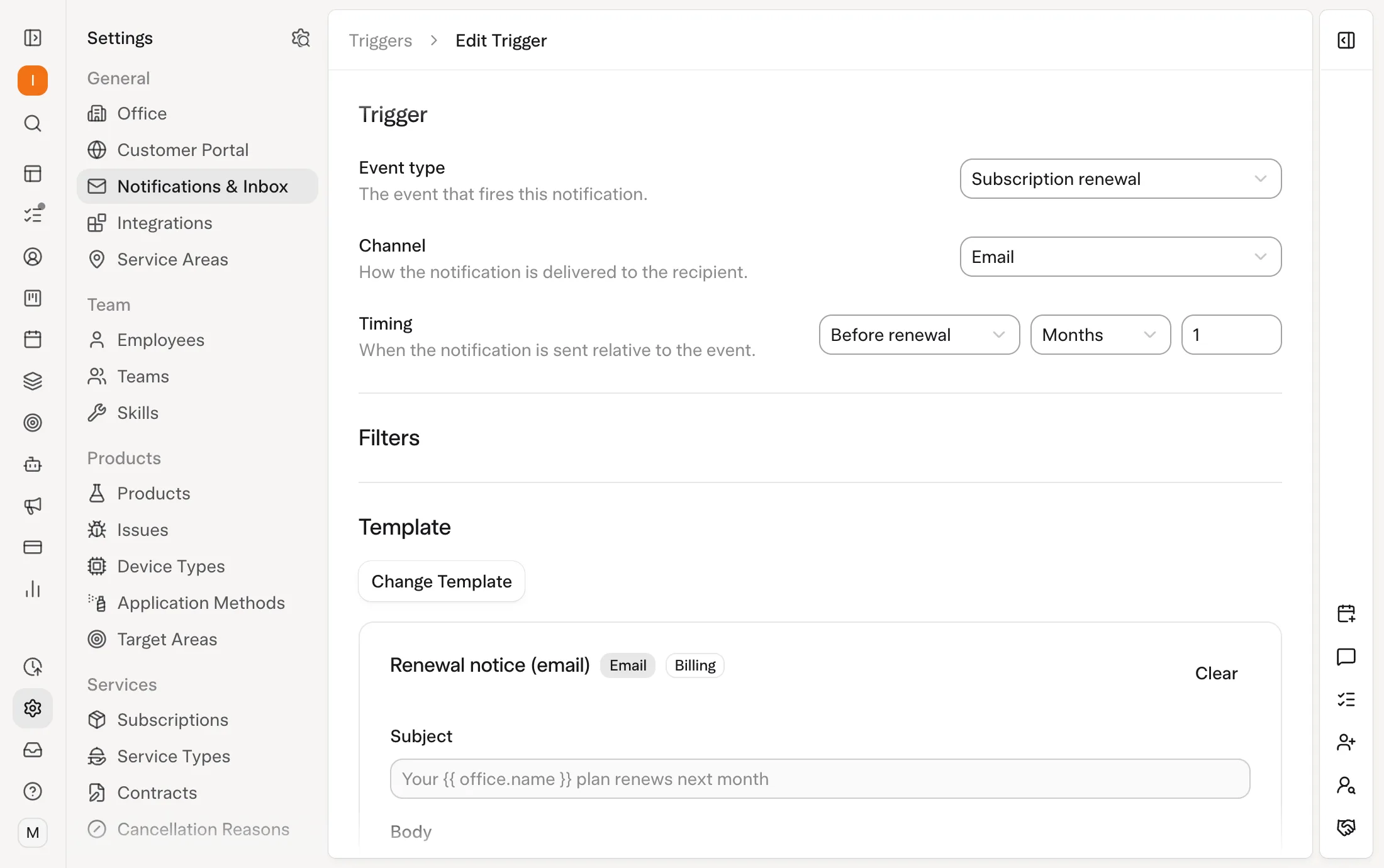This screenshot has height=868, width=1384.
Task: Open the megaphone marketing icon
Action: 33,506
